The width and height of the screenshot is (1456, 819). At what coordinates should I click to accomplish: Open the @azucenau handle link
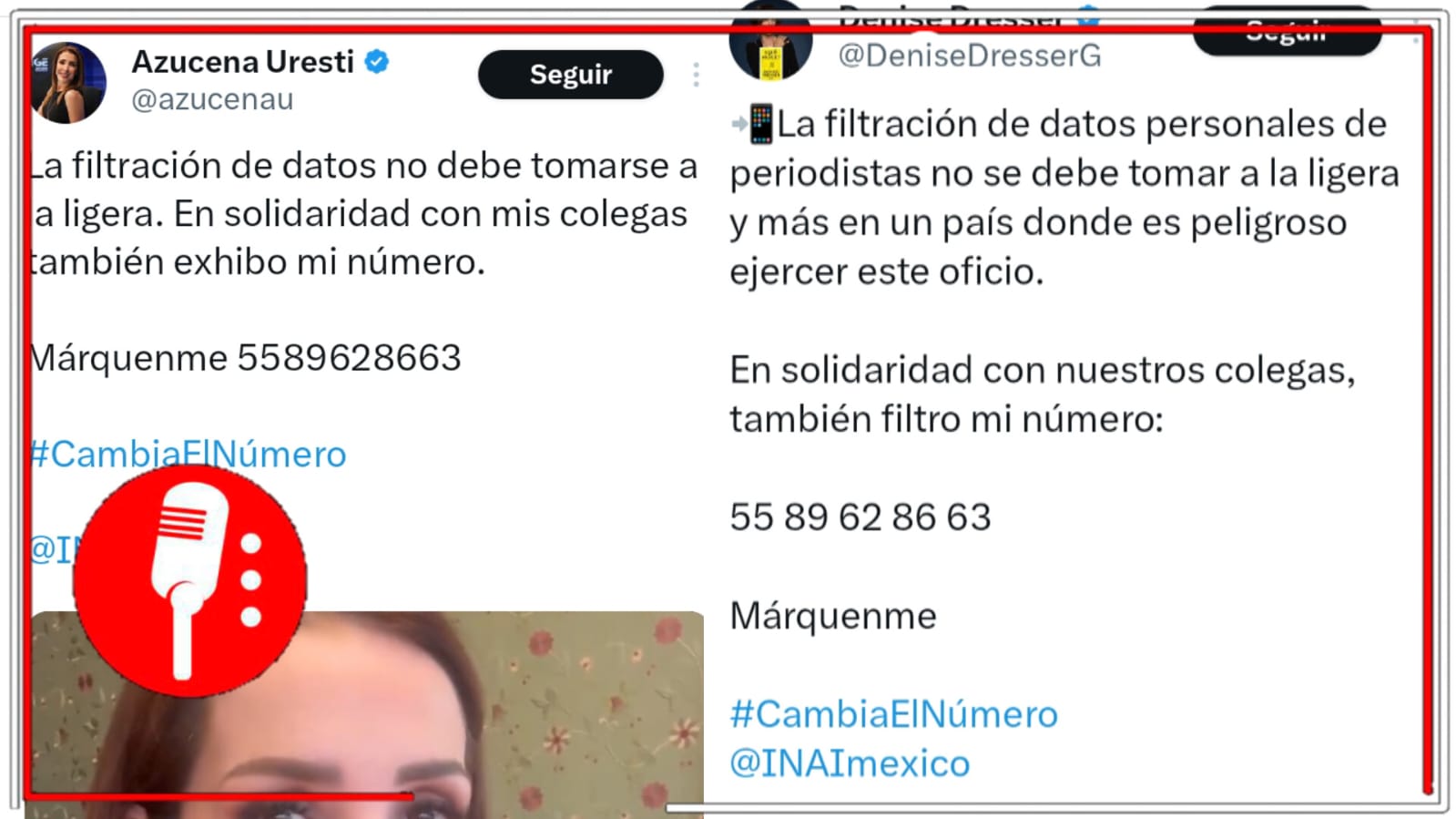tap(212, 99)
